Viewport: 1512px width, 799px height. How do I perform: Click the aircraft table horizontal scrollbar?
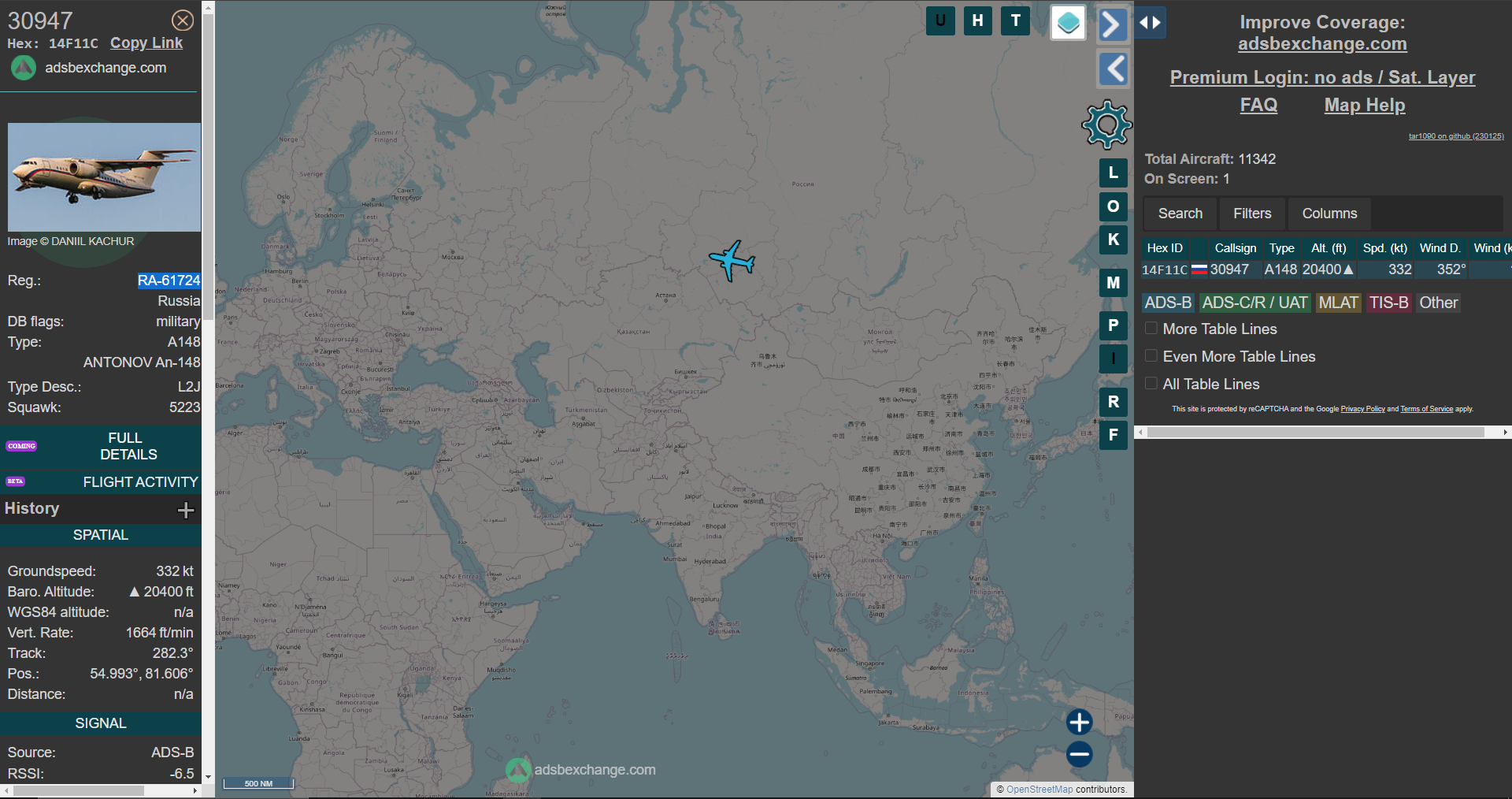point(1315,433)
